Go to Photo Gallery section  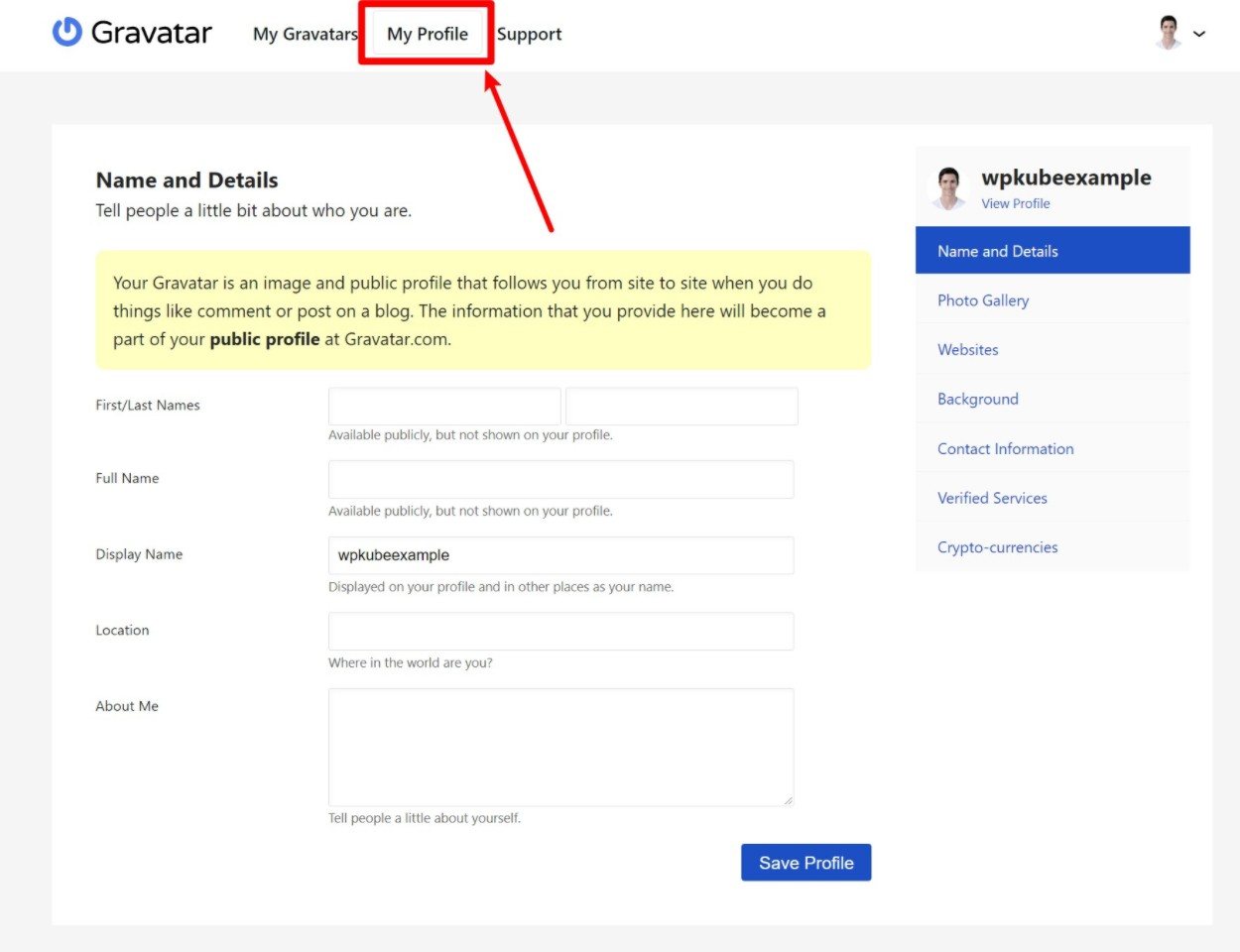(1053, 300)
